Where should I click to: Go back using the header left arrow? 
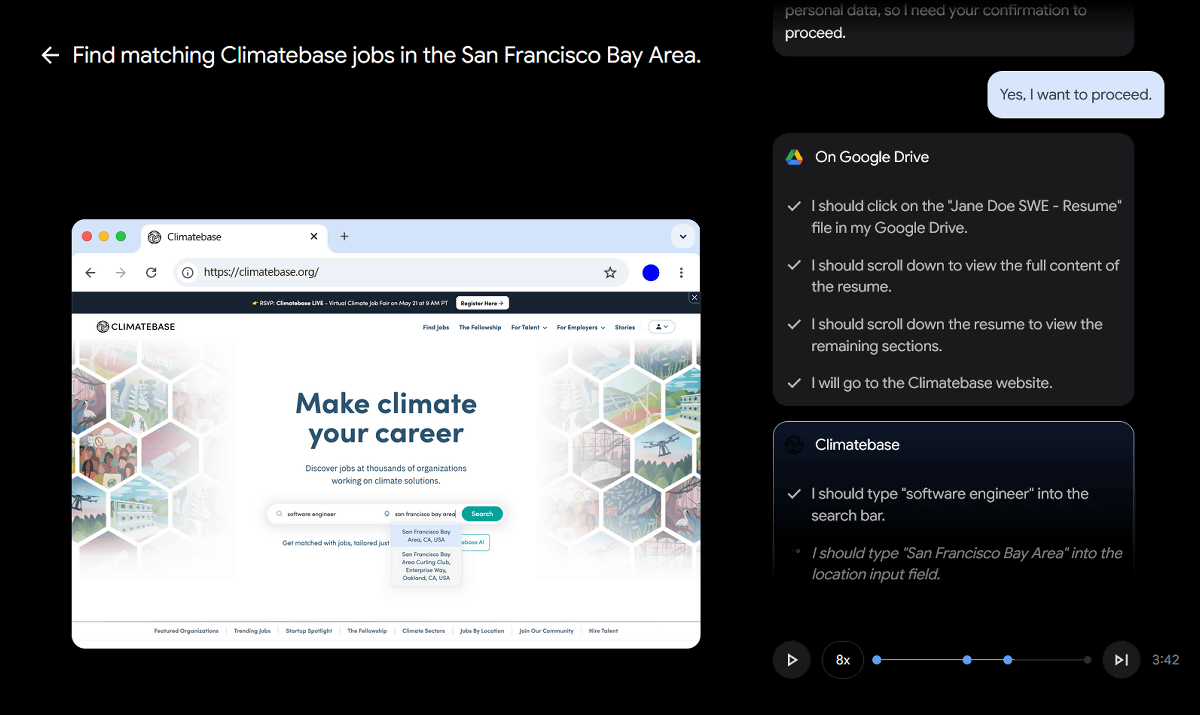[x=50, y=55]
